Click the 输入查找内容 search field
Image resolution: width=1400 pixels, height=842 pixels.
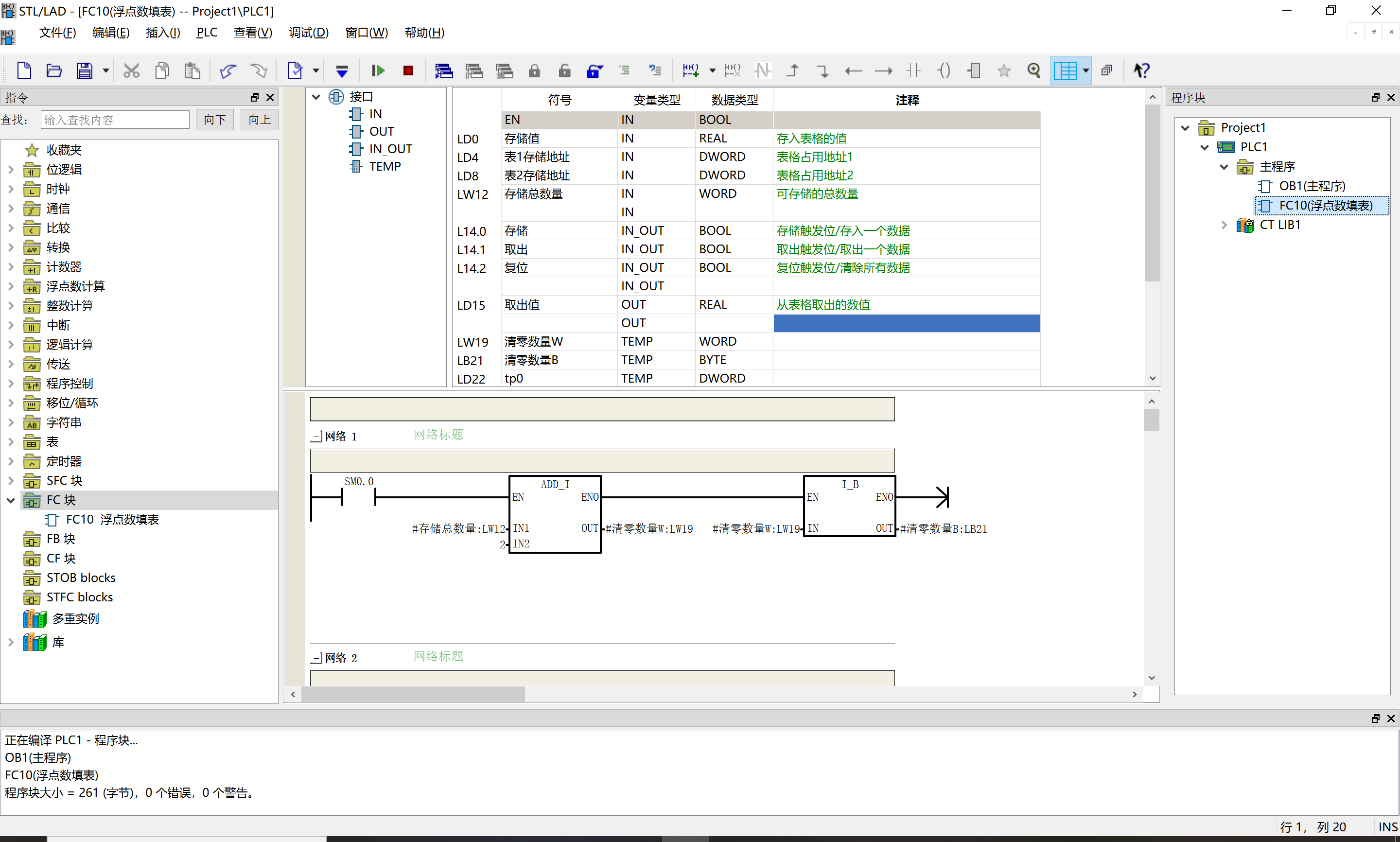[115, 120]
